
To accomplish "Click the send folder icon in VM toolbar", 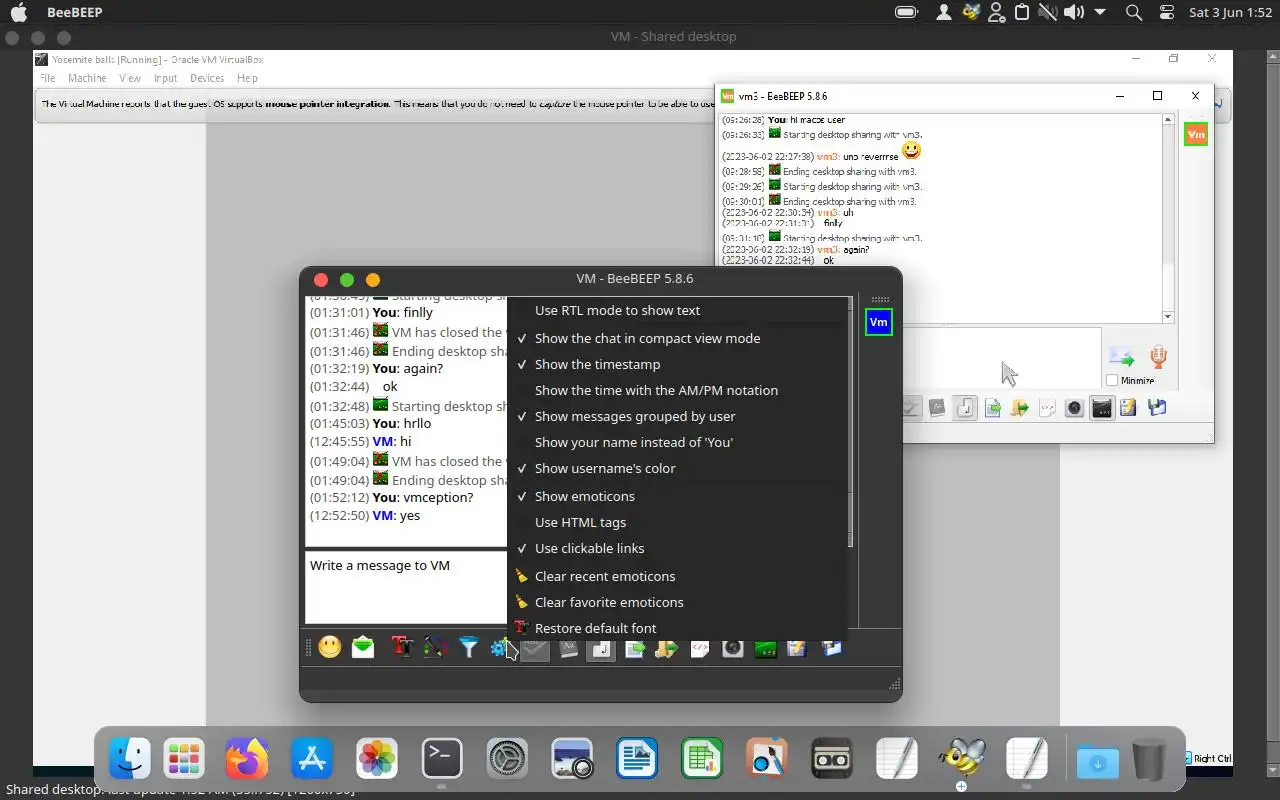I will click(666, 649).
